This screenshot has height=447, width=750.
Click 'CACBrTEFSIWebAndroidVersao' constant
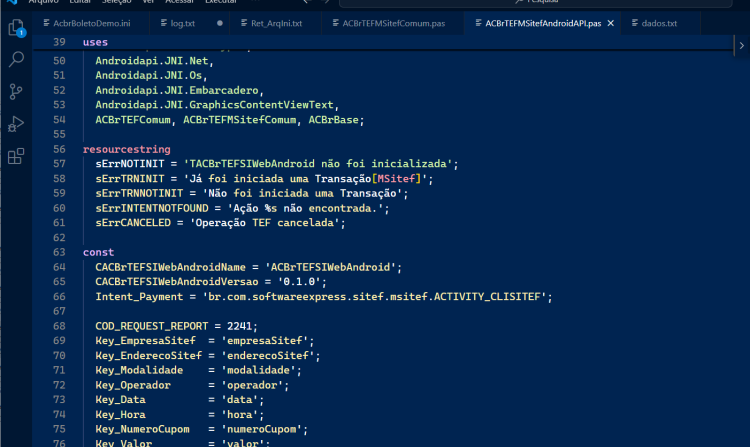coord(176,282)
